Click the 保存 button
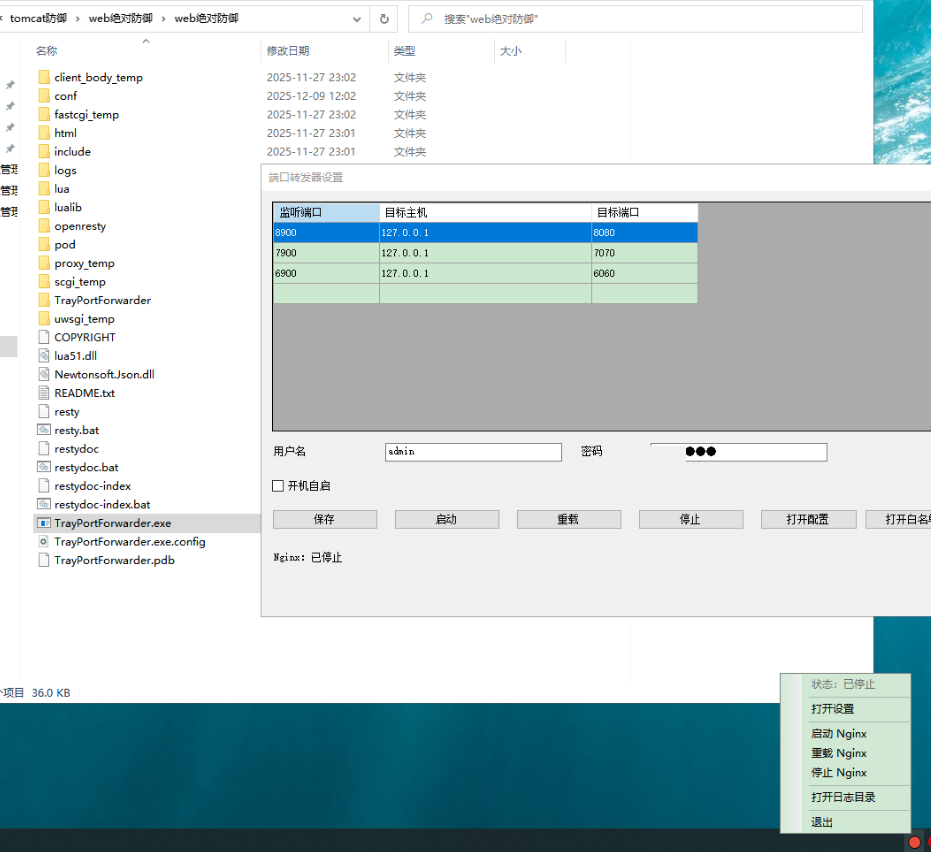Image resolution: width=931 pixels, height=852 pixels. point(324,520)
